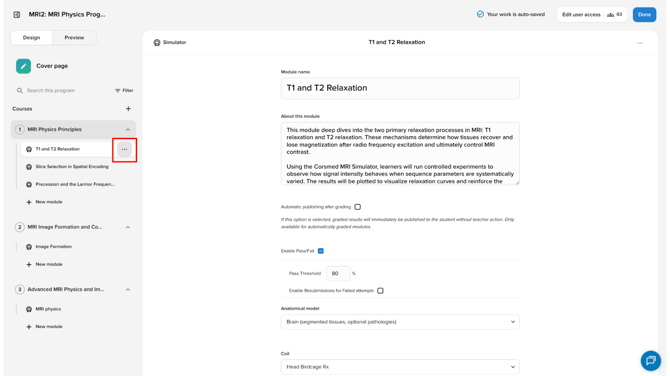Click Edit user access button
This screenshot has height=376, width=670.
point(592,15)
